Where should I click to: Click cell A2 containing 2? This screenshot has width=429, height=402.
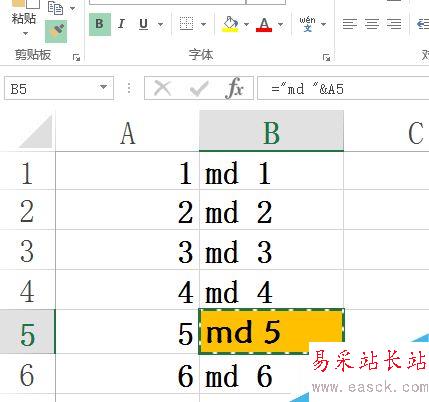127,210
